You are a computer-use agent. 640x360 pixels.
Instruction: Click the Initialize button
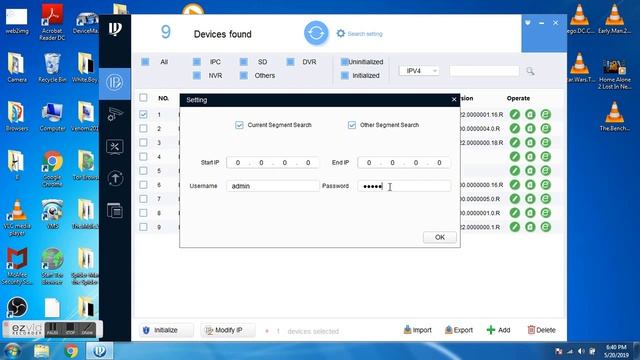point(166,330)
